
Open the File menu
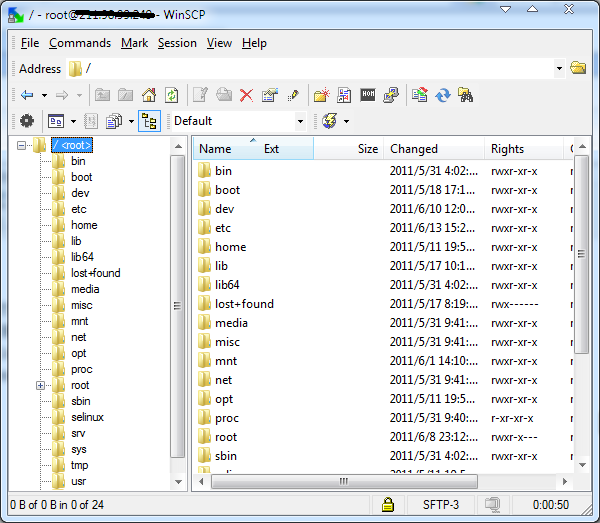pyautogui.click(x=30, y=43)
